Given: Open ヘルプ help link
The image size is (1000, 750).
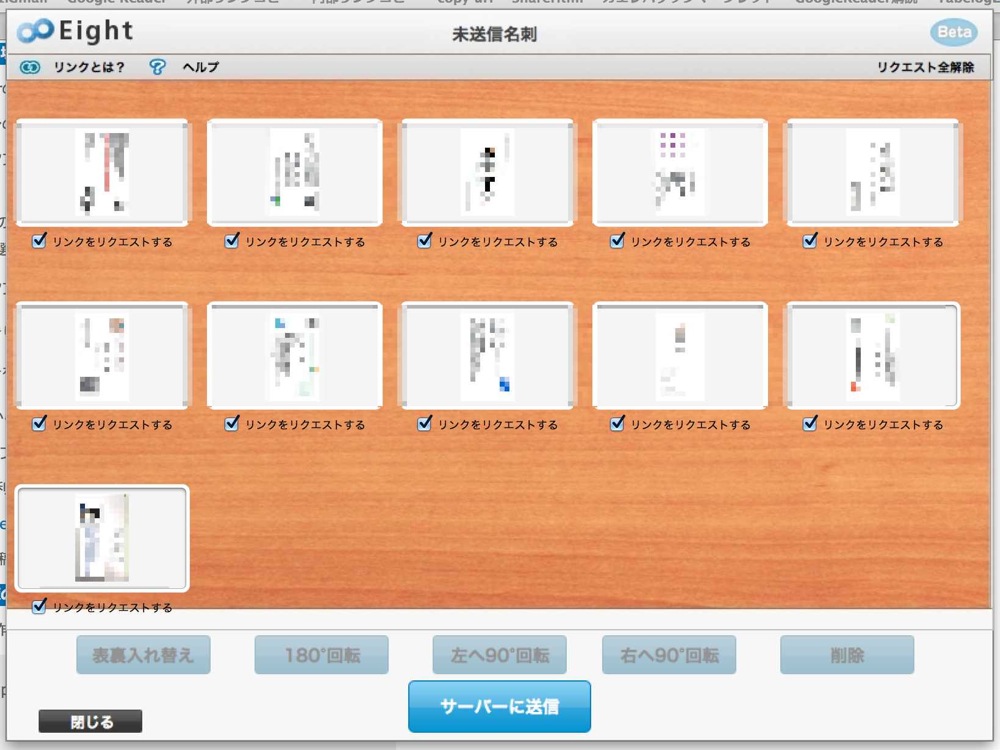Looking at the screenshot, I should [200, 67].
